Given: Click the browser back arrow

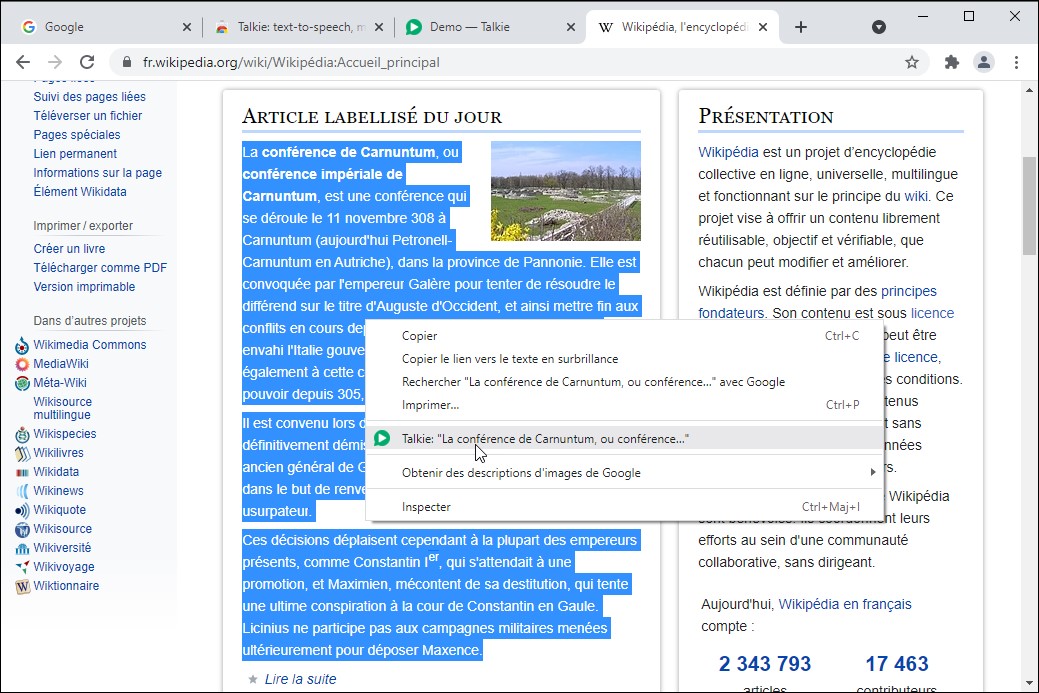Looking at the screenshot, I should tap(23, 62).
